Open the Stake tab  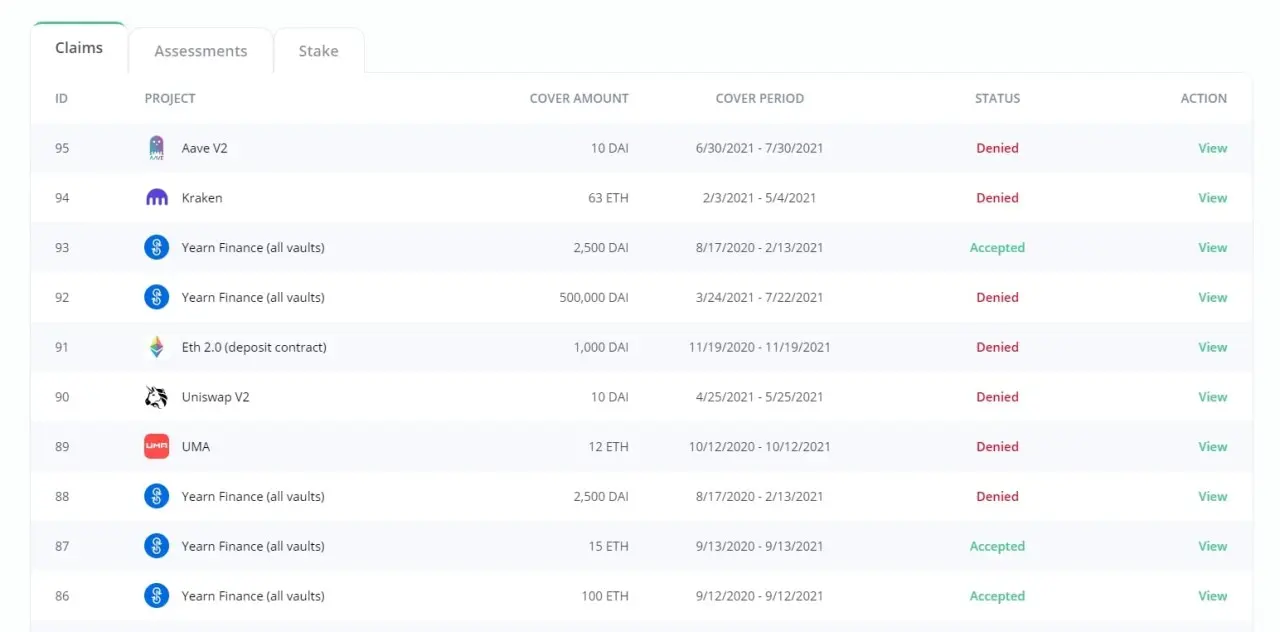pos(318,51)
